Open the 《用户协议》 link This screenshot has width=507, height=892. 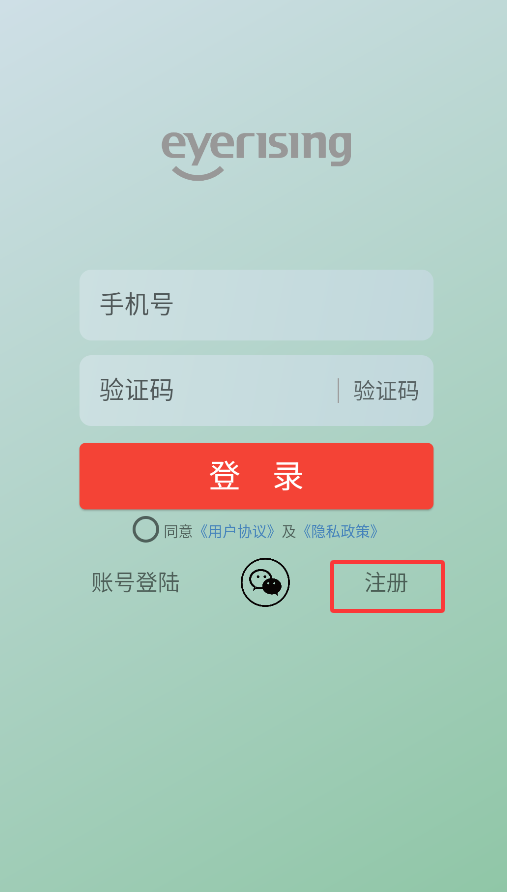[x=237, y=531]
